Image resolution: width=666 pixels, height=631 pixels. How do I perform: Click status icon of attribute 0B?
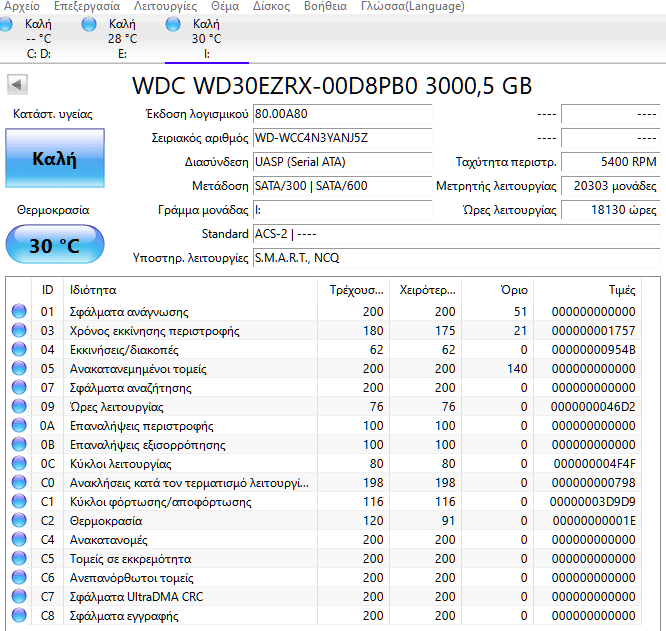[19, 444]
